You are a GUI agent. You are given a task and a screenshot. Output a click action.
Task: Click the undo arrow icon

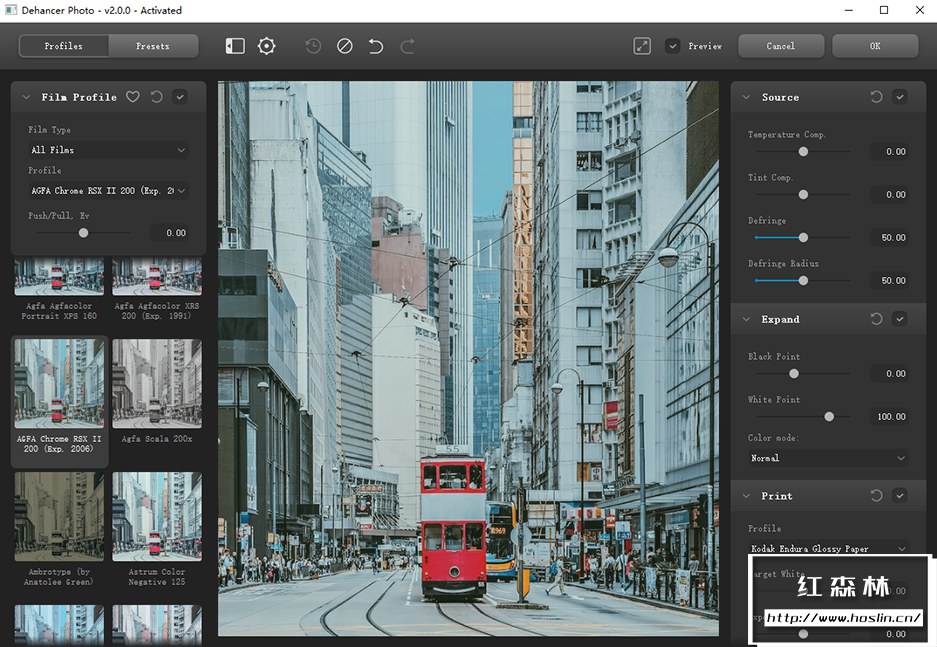click(376, 46)
